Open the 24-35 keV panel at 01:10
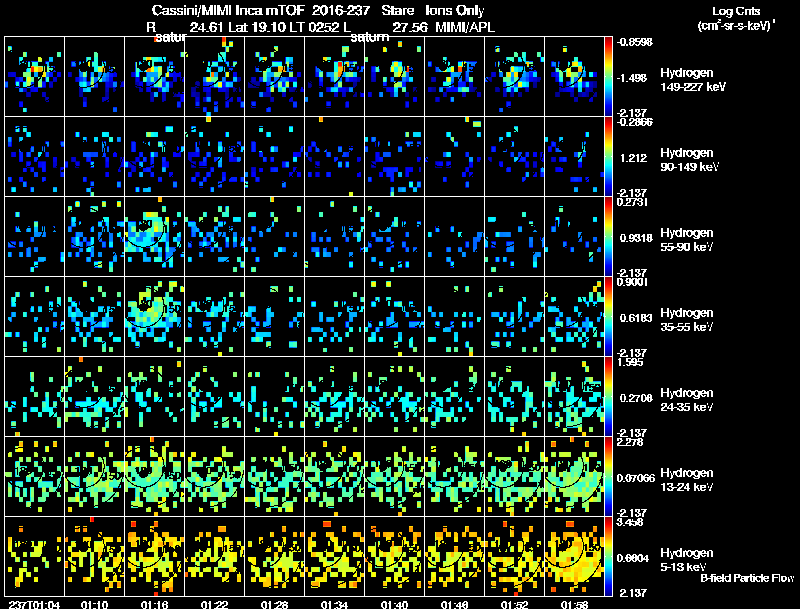800x609 pixels. click(x=94, y=396)
